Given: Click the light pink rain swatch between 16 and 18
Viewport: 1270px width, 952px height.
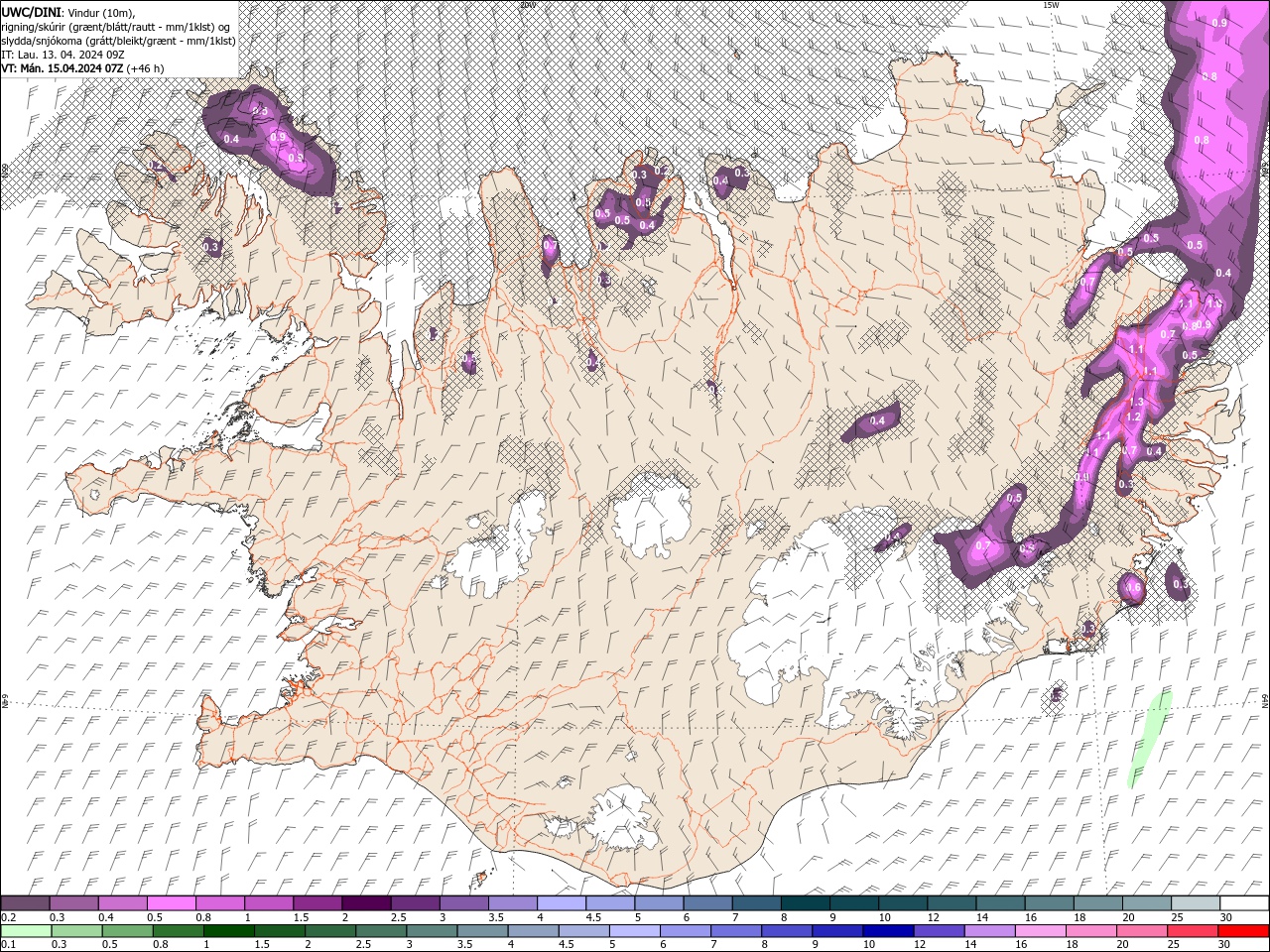Looking at the screenshot, I should pyautogui.click(x=1041, y=931).
